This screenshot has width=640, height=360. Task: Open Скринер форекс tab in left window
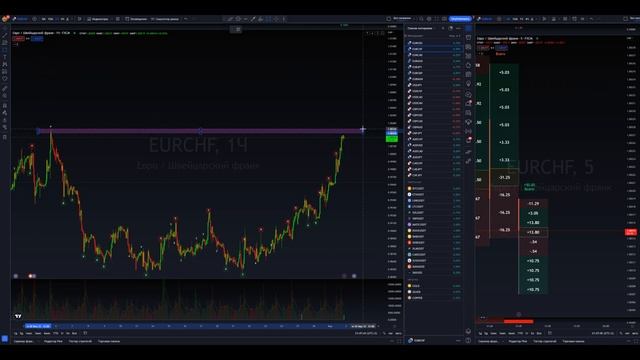click(24, 341)
